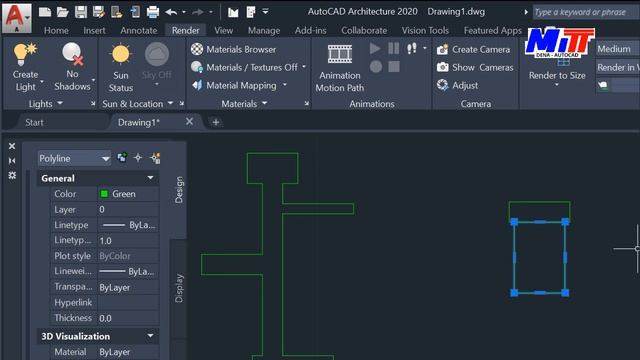Click the Select Objects icon in Properties
640x360 pixels.
tap(138, 158)
